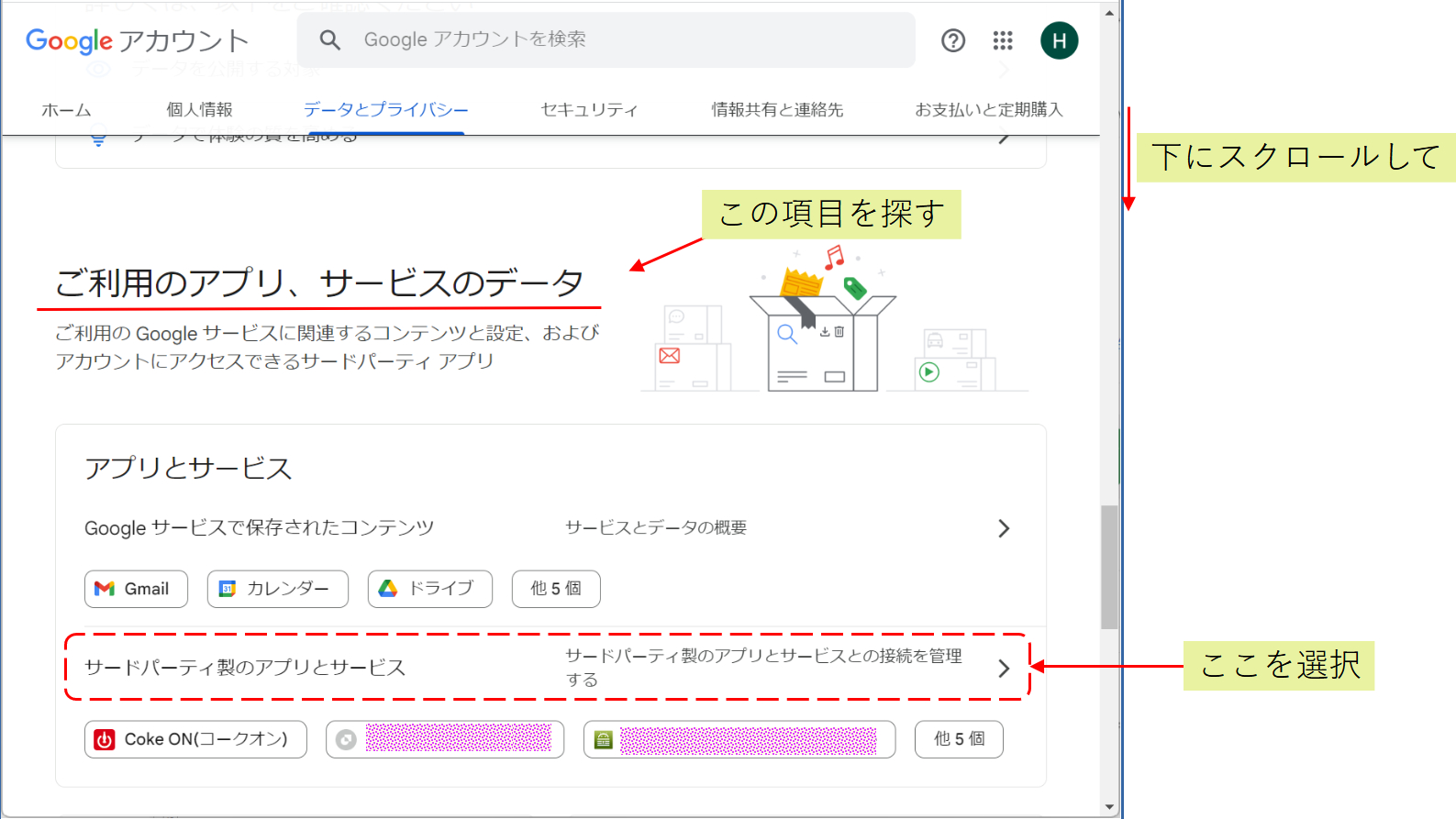Switch to the ホーム tab

tap(66, 110)
